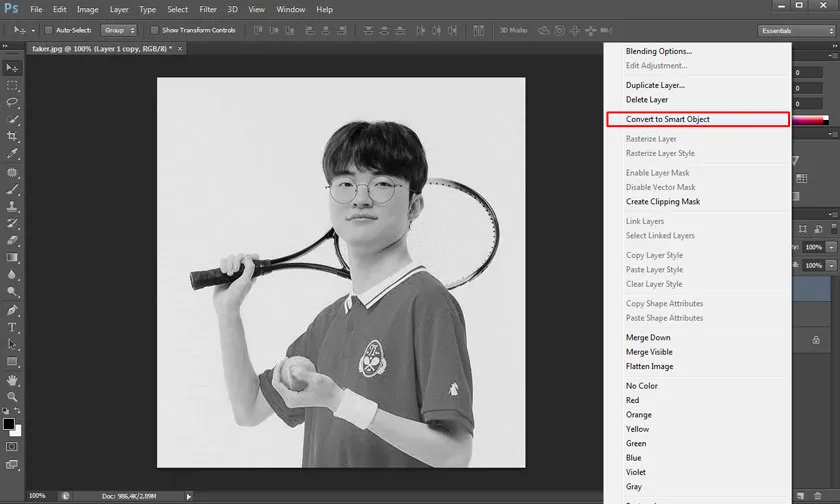The image size is (840, 504).
Task: Click the zoom percentage field in status bar
Action: click(37, 496)
